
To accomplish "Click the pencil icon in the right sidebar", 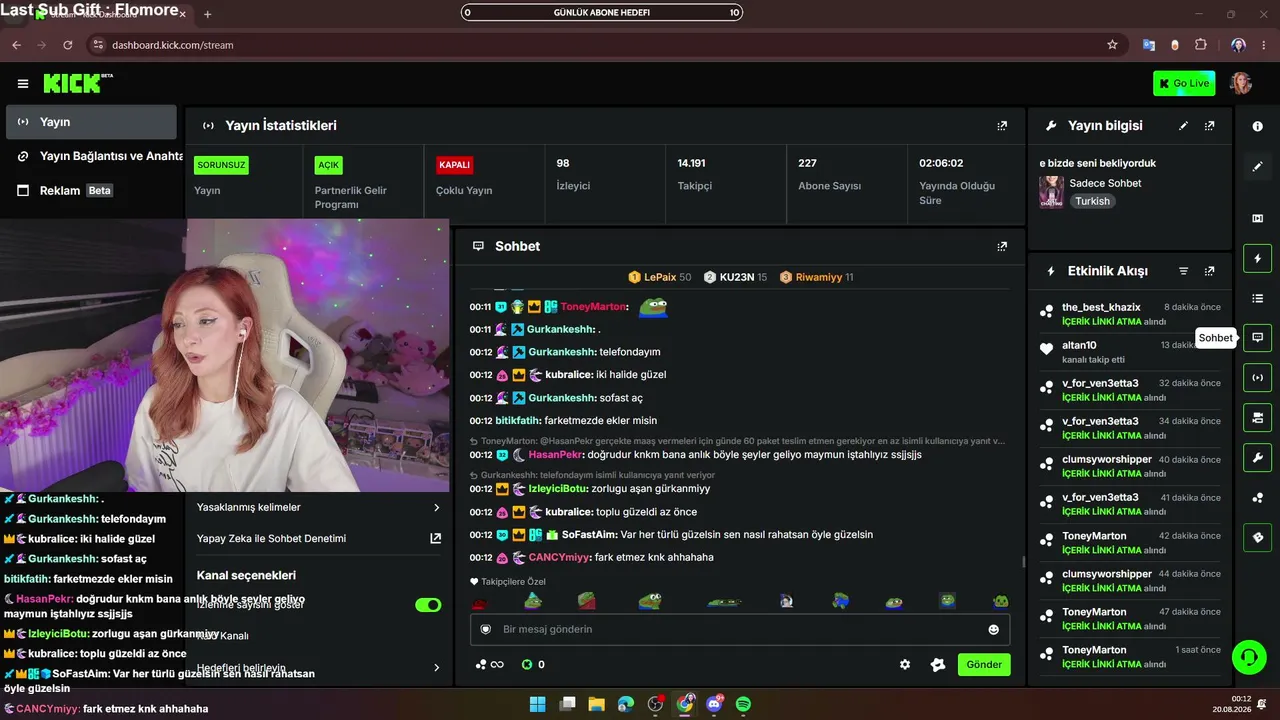I will coord(1258,167).
